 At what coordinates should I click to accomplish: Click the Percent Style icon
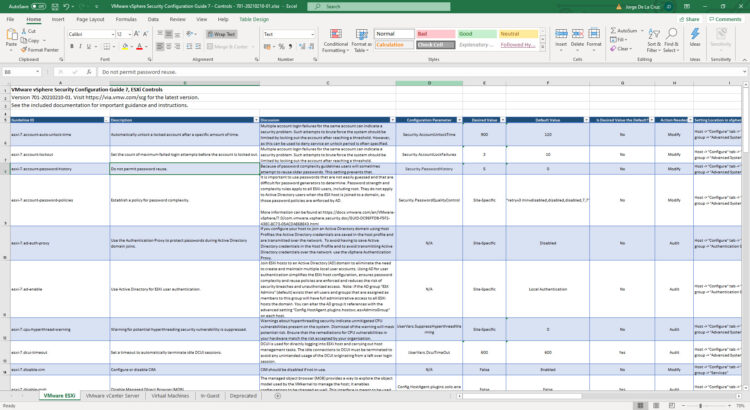[x=281, y=46]
